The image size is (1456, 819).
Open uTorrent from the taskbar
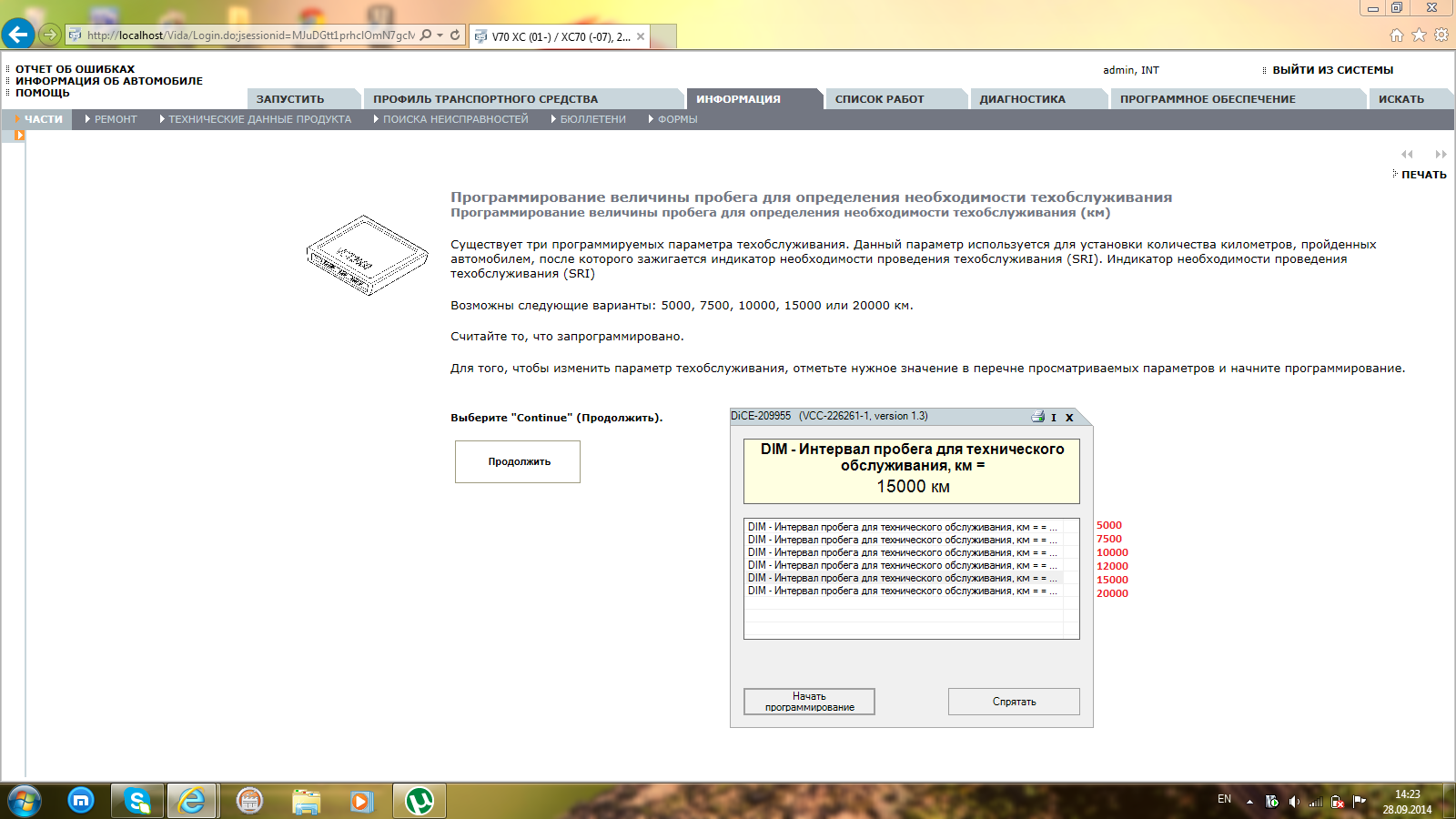(420, 801)
